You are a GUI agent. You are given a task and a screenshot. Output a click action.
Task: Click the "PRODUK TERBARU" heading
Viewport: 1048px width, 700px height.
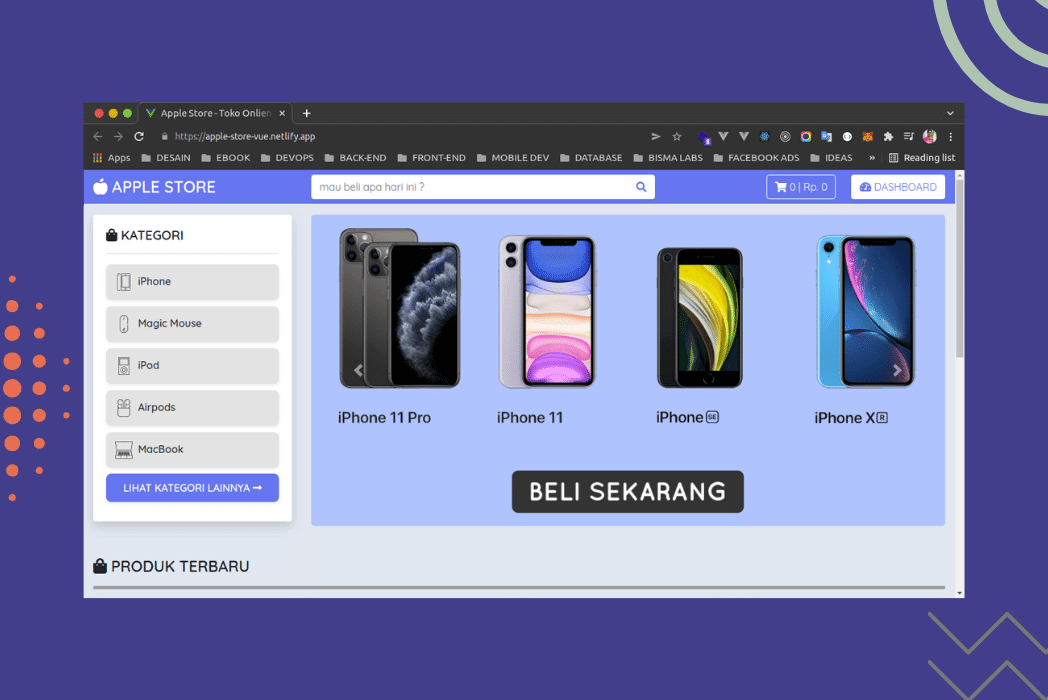[x=180, y=566]
